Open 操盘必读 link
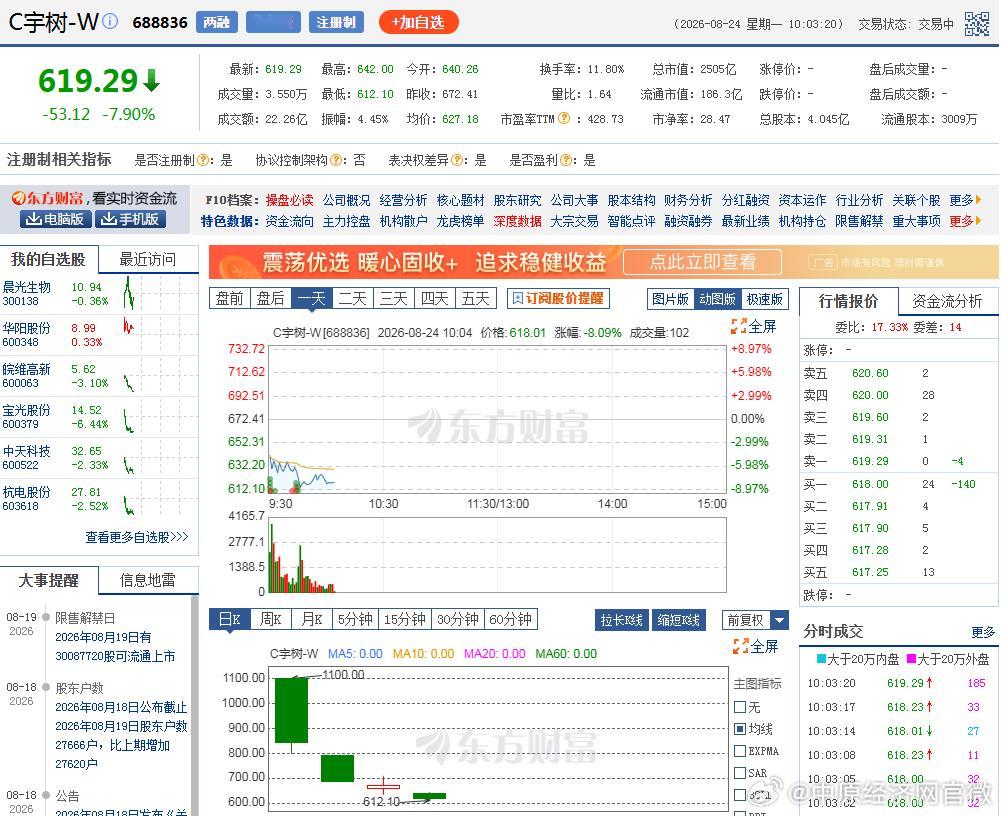Screen dimensions: 1001x816 coord(289,200)
